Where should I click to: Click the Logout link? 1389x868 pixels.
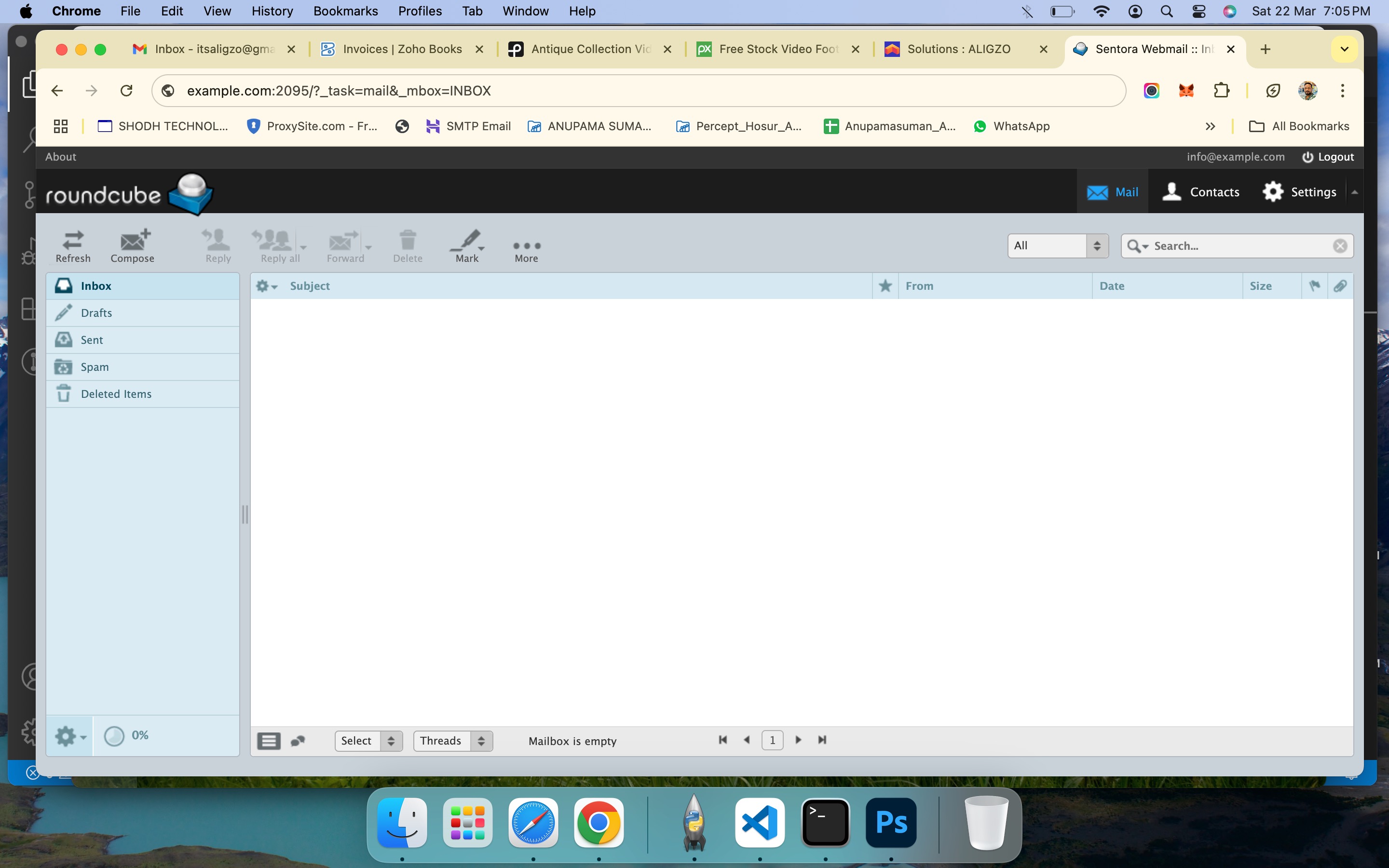(1328, 157)
